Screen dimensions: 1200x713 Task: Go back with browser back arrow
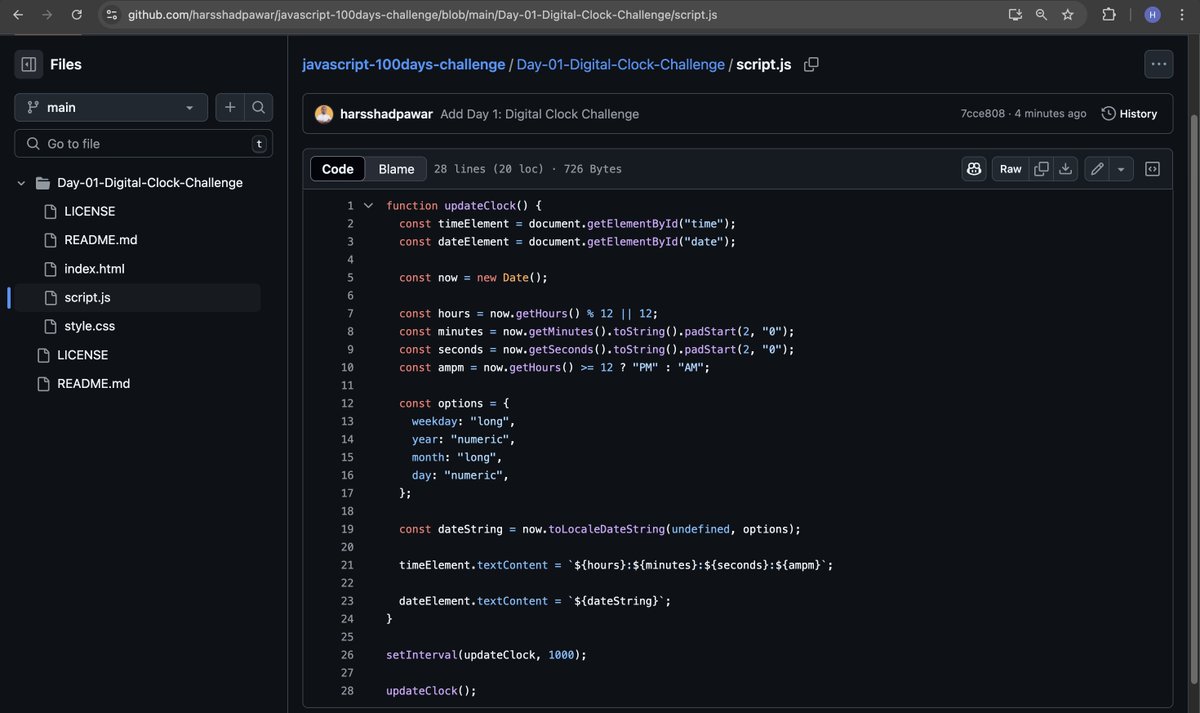tap(18, 15)
